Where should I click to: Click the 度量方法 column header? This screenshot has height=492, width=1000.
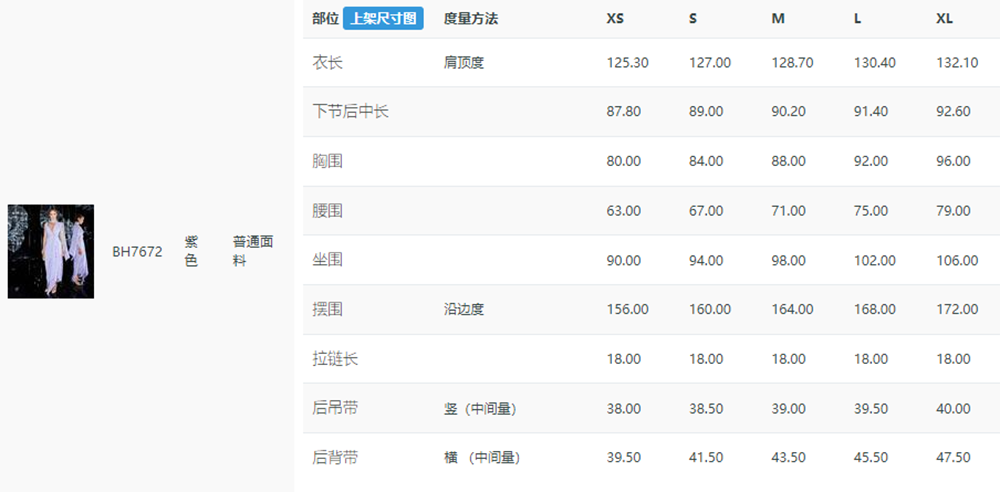(x=471, y=19)
